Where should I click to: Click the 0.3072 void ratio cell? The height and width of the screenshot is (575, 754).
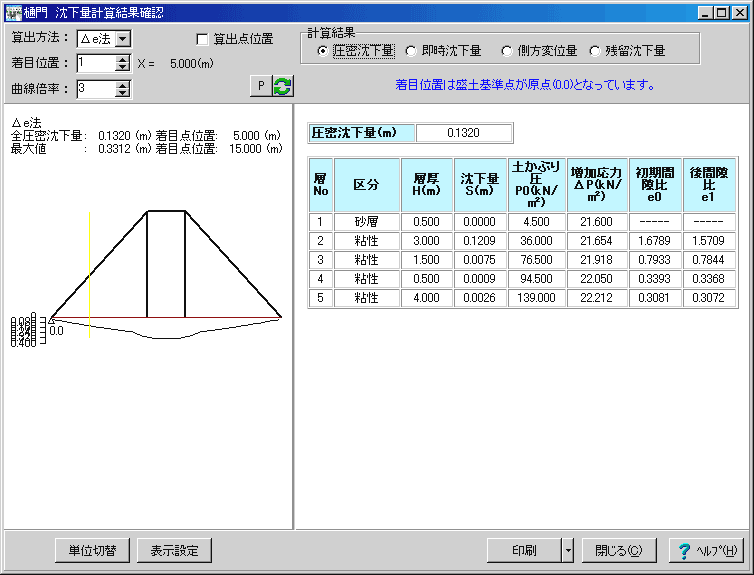pyautogui.click(x=709, y=298)
